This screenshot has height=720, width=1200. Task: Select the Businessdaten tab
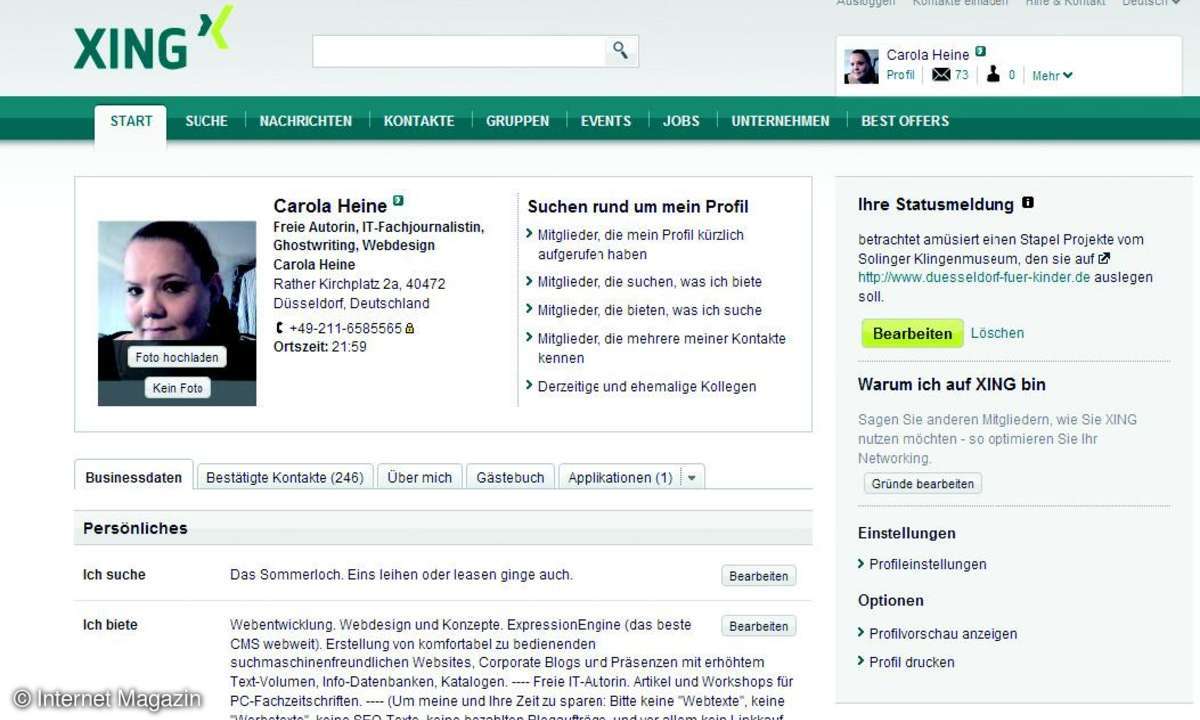(134, 477)
